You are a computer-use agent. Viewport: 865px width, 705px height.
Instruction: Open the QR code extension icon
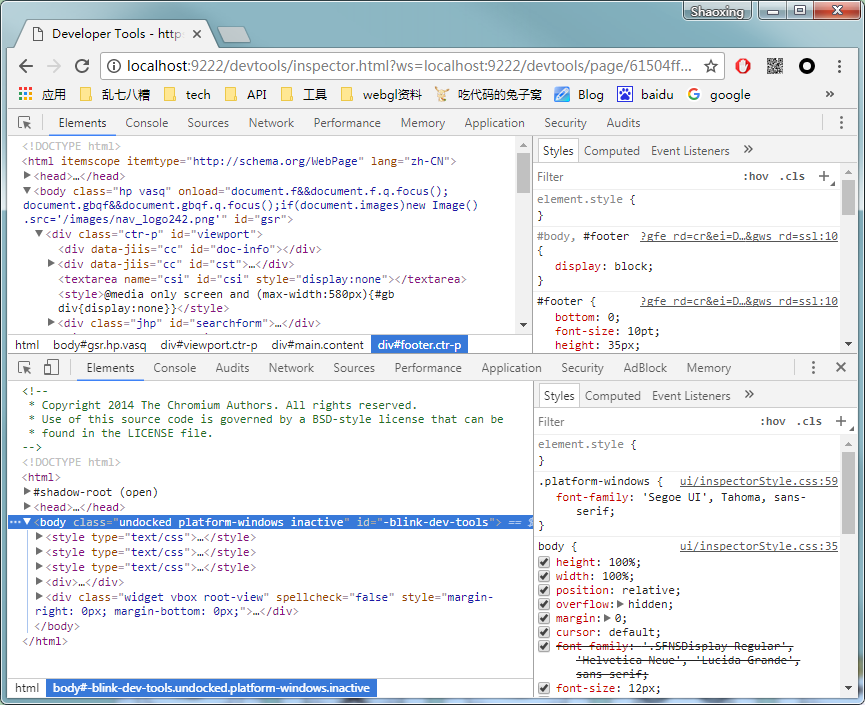pyautogui.click(x=775, y=66)
